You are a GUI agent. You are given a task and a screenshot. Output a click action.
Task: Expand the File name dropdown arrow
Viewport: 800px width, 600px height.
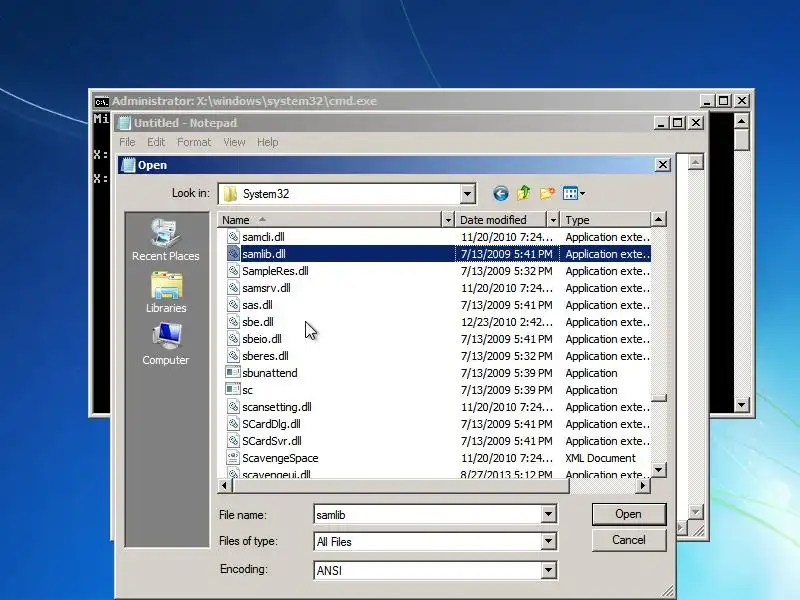point(548,514)
